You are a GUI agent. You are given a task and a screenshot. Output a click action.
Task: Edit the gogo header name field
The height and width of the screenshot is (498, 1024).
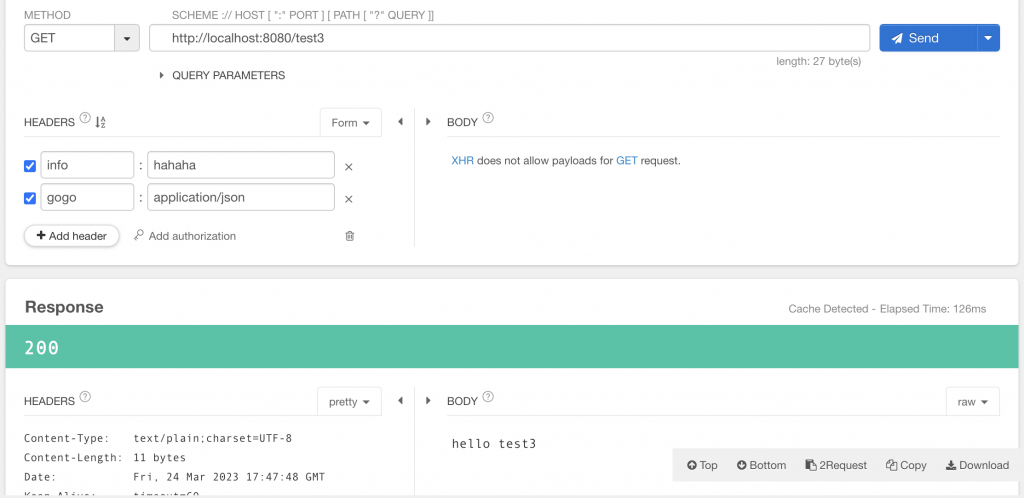pos(88,197)
